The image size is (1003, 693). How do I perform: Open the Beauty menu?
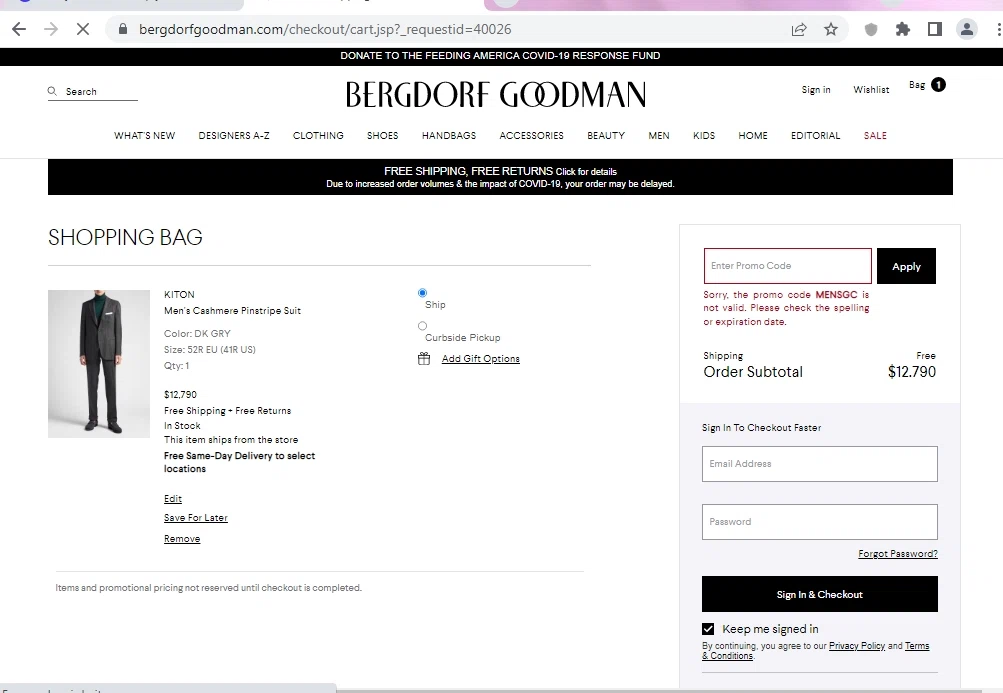pos(606,136)
